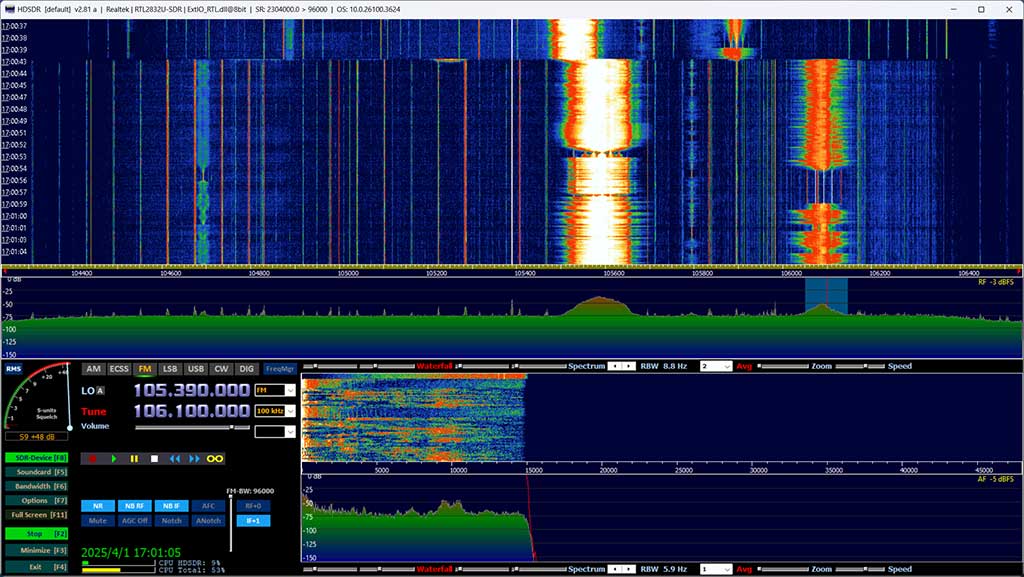Click the white stop square icon

click(x=154, y=459)
